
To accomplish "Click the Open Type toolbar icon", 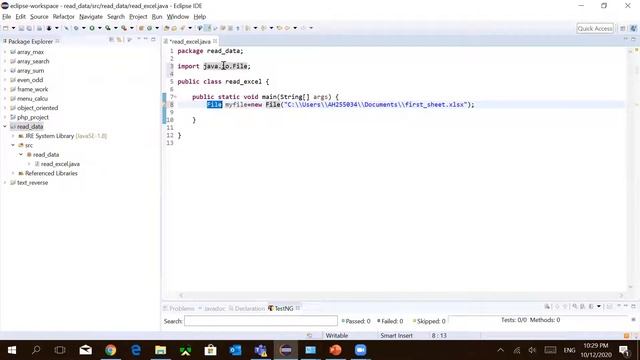I will pyautogui.click(x=167, y=28).
